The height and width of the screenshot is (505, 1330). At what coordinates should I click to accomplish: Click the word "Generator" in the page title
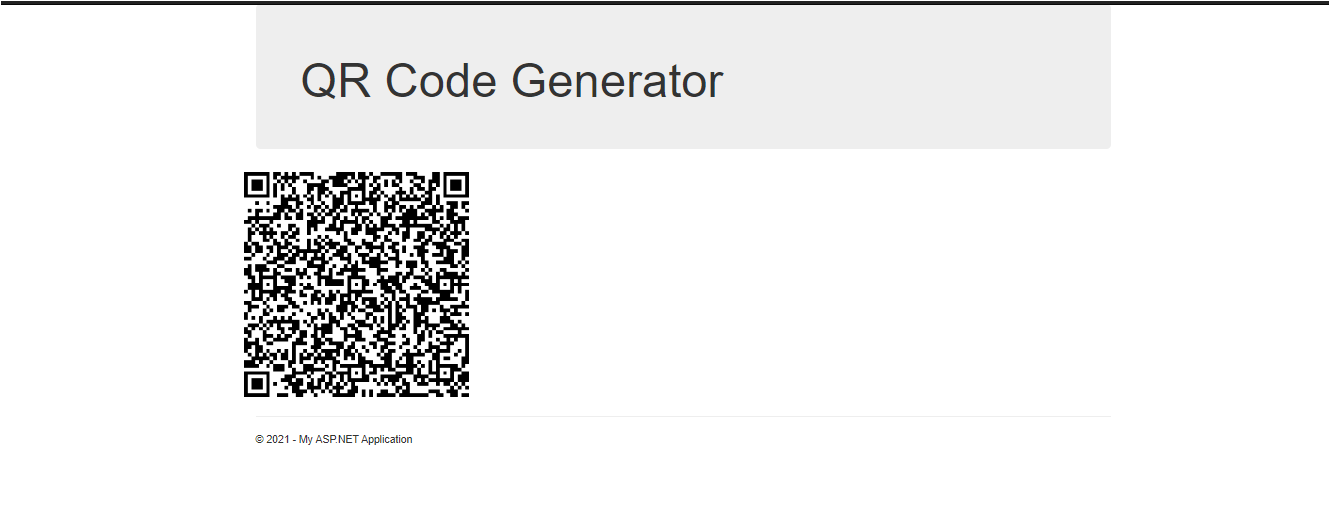[x=617, y=81]
